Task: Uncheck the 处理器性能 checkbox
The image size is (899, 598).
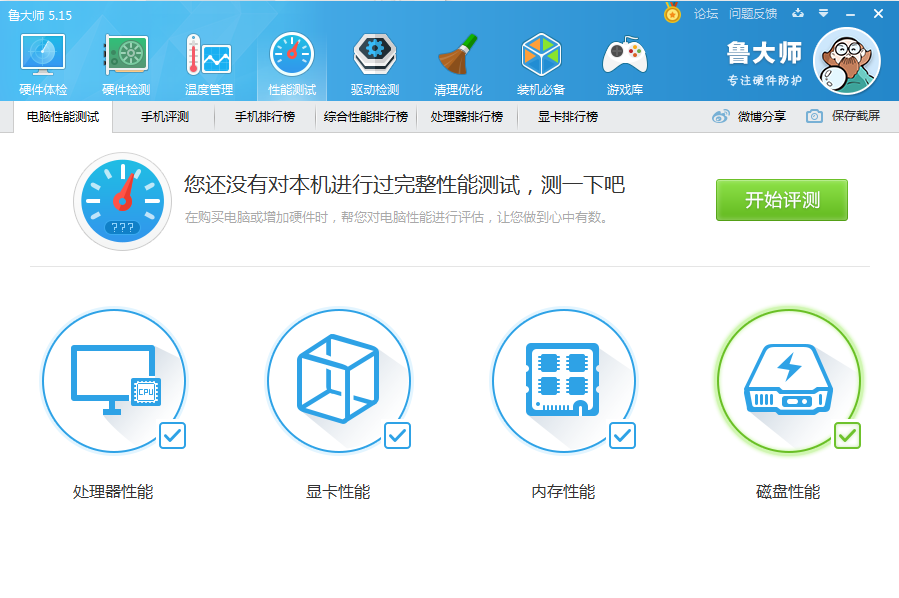Action: click(x=173, y=436)
